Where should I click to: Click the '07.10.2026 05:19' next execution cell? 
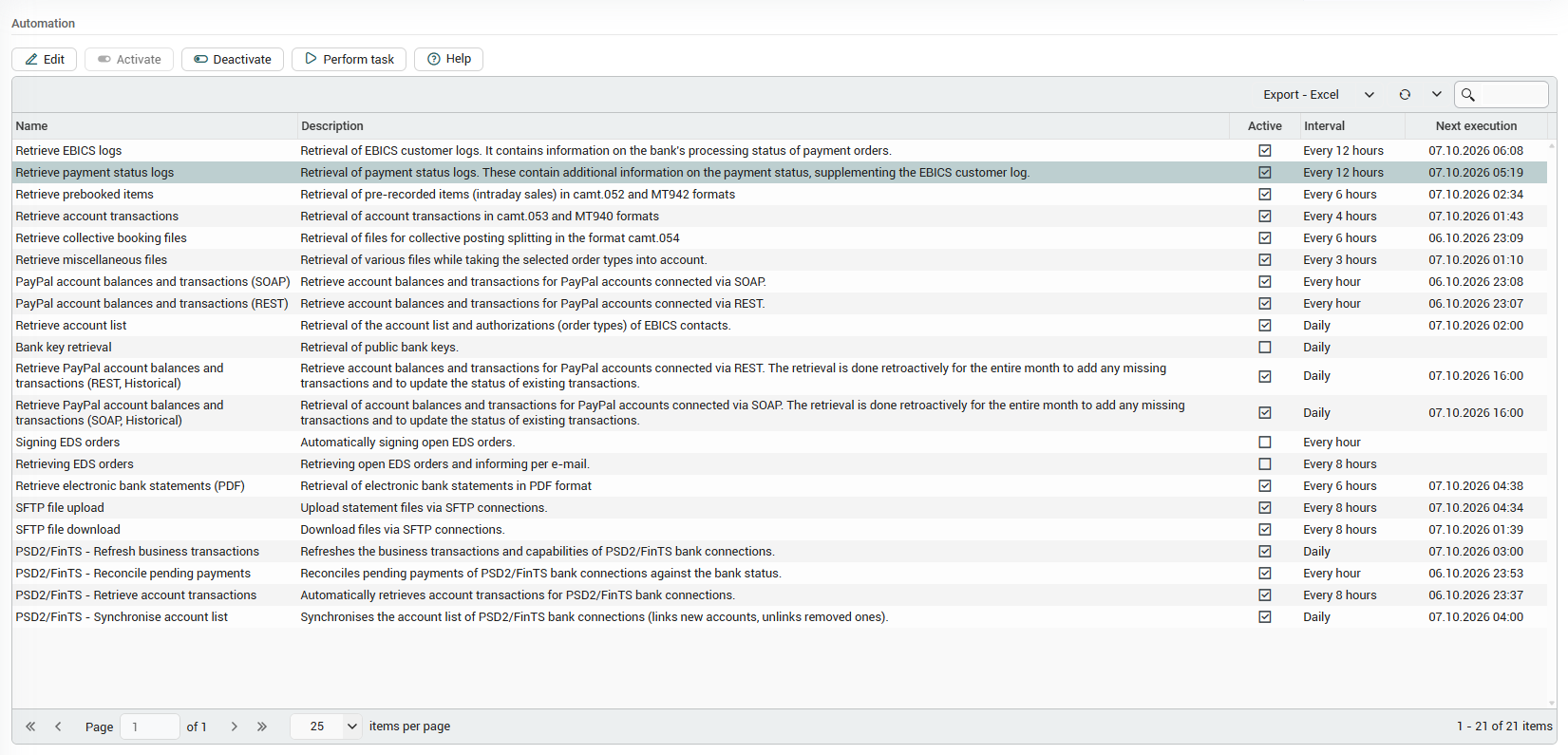1476,172
